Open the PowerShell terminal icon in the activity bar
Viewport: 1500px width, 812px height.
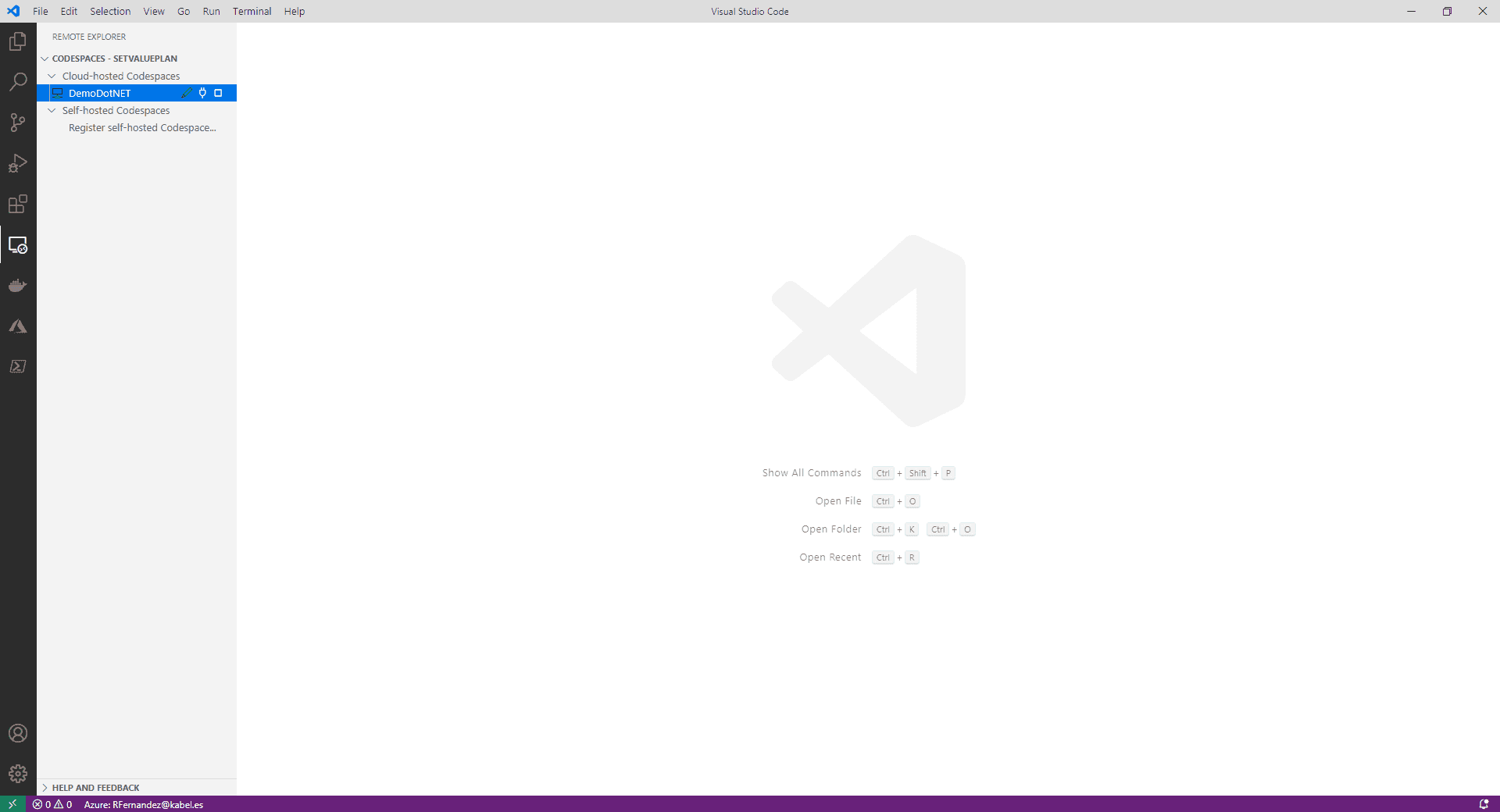click(x=18, y=366)
